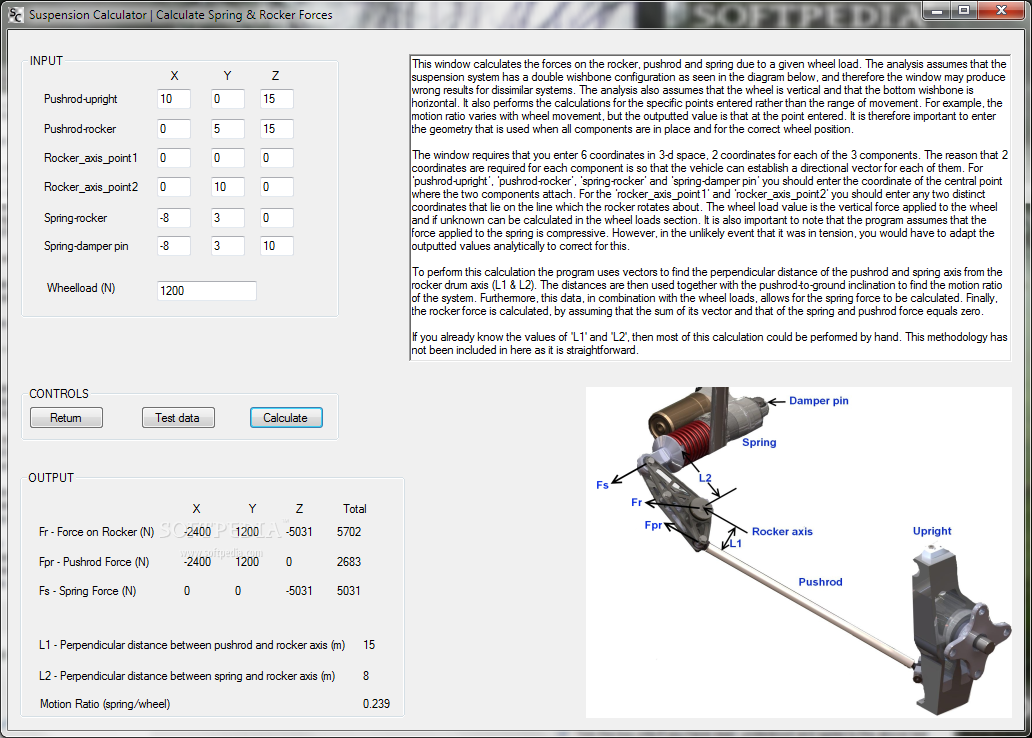
Task: Click the 'Pushrod' diagram label
Action: 820,581
